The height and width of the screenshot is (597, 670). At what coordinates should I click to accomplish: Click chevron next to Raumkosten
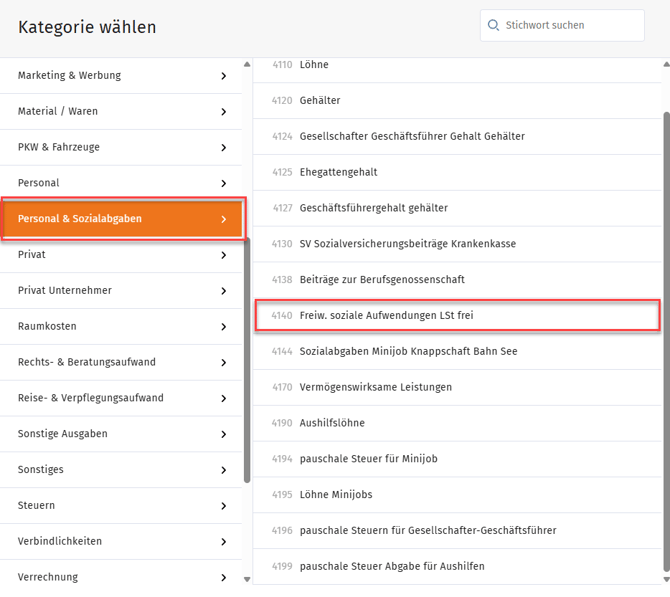click(223, 327)
